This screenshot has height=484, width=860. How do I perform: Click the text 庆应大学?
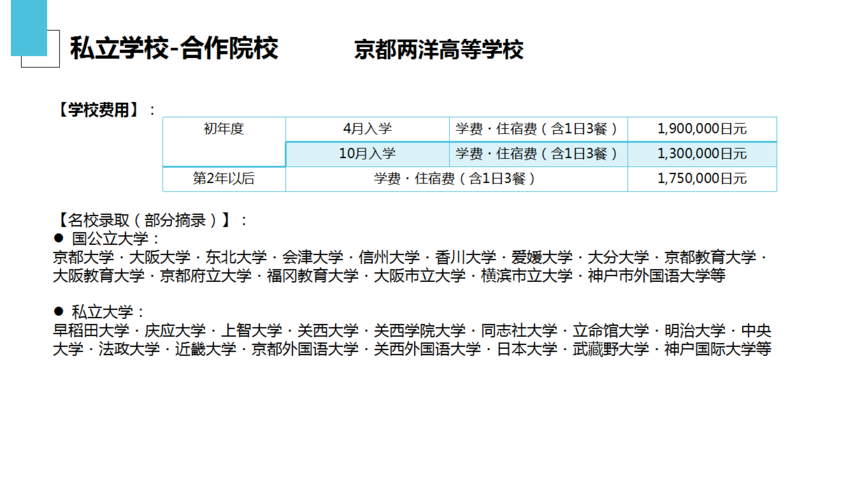coord(175,331)
